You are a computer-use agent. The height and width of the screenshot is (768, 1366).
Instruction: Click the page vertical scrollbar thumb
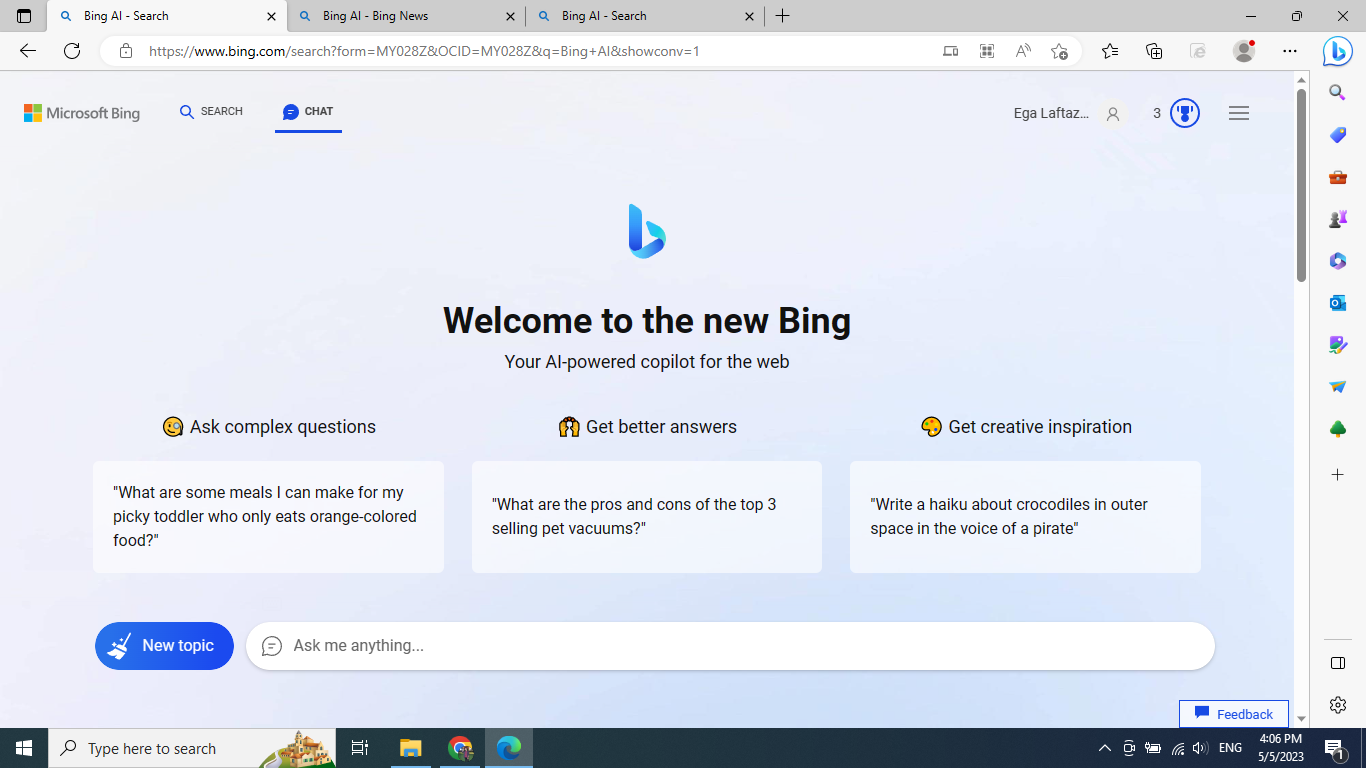tap(1301, 185)
